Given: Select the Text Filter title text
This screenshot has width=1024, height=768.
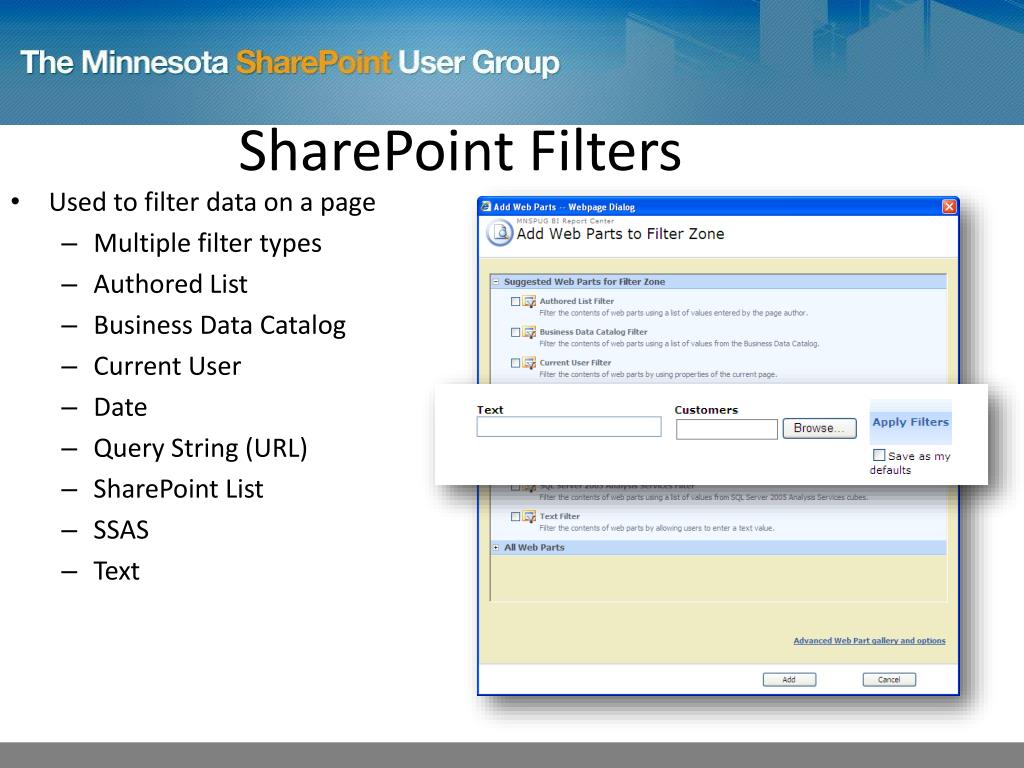Looking at the screenshot, I should coord(560,517).
